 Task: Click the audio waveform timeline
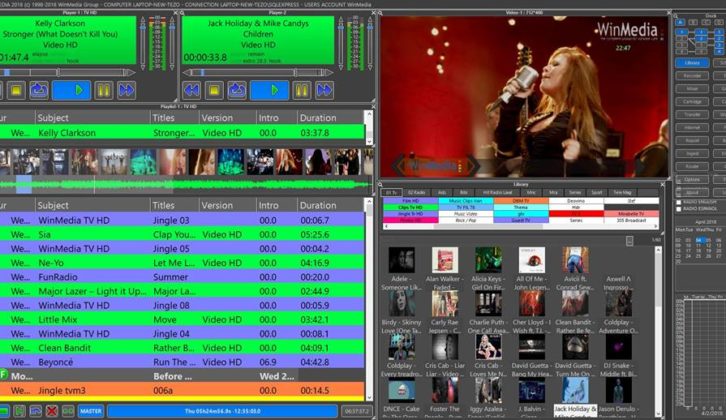tap(185, 185)
